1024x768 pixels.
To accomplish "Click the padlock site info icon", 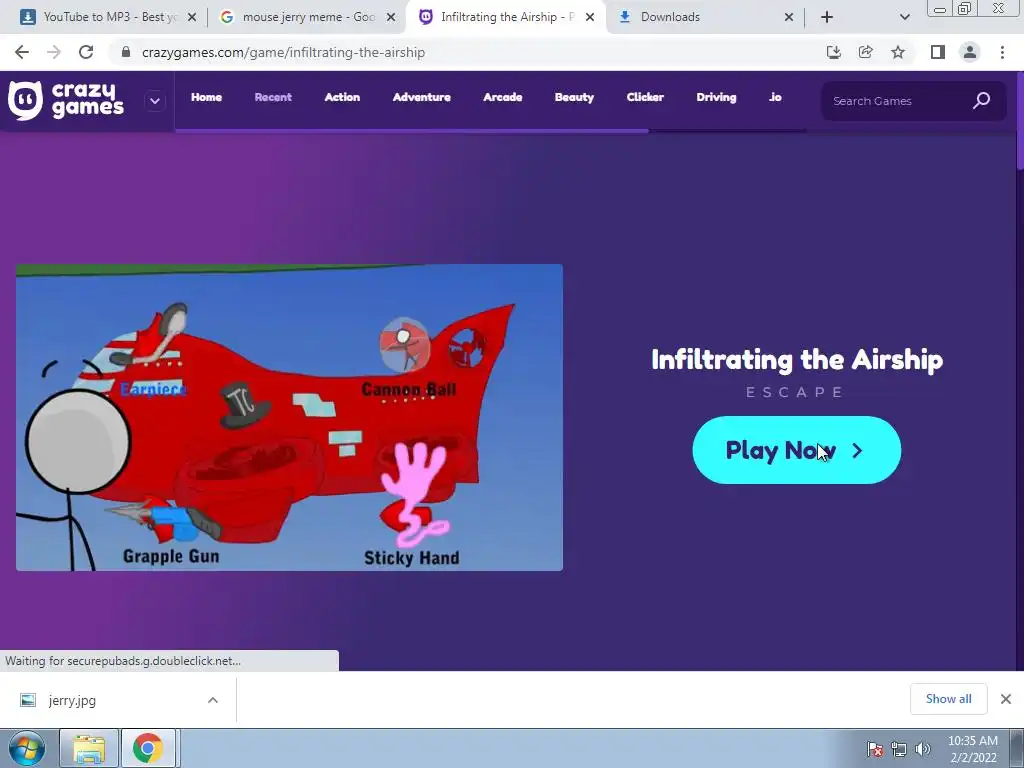I will [126, 52].
